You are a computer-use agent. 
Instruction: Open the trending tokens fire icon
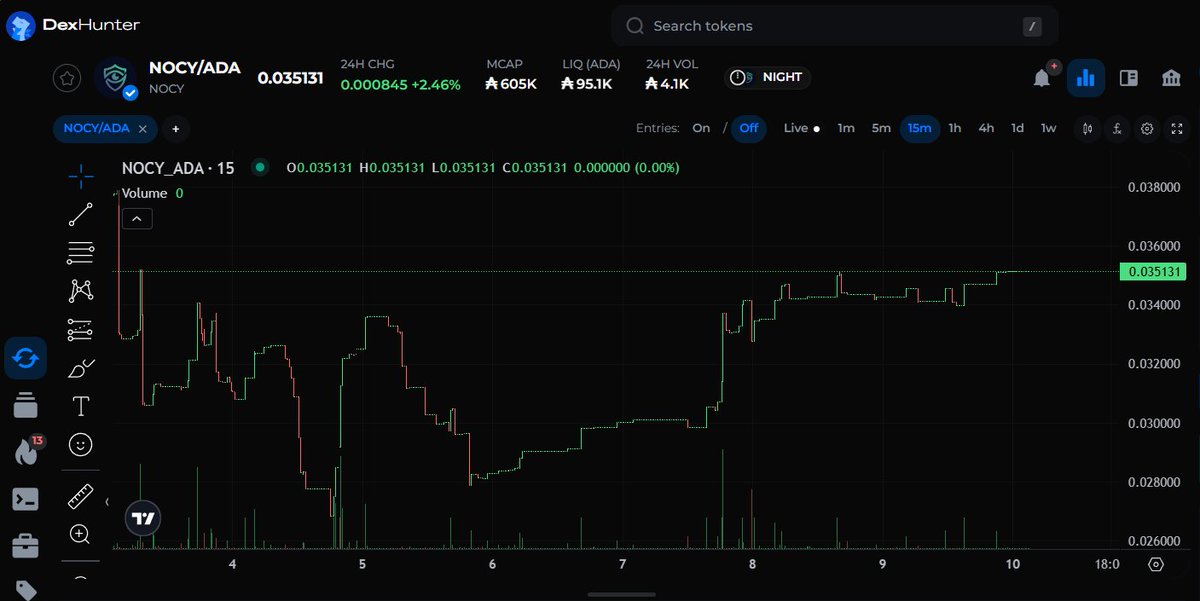24,452
